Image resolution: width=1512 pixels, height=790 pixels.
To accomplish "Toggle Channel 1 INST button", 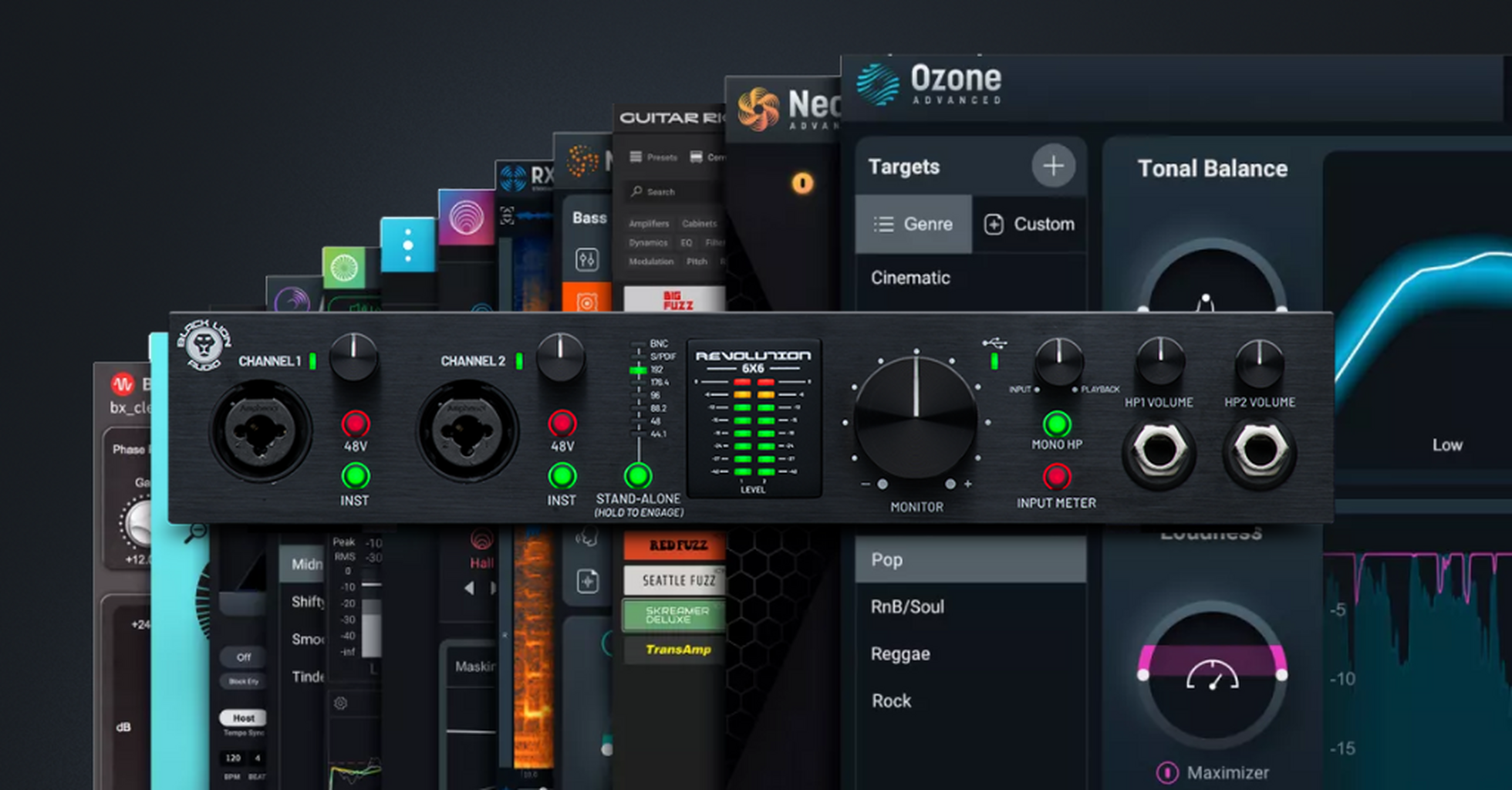I will tap(356, 476).
